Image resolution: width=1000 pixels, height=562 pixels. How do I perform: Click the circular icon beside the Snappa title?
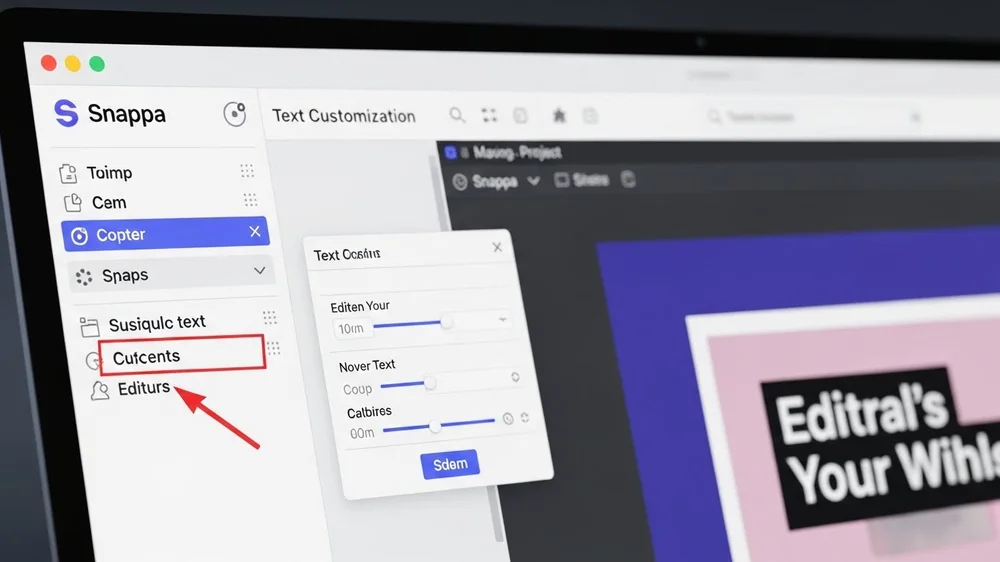pos(235,114)
